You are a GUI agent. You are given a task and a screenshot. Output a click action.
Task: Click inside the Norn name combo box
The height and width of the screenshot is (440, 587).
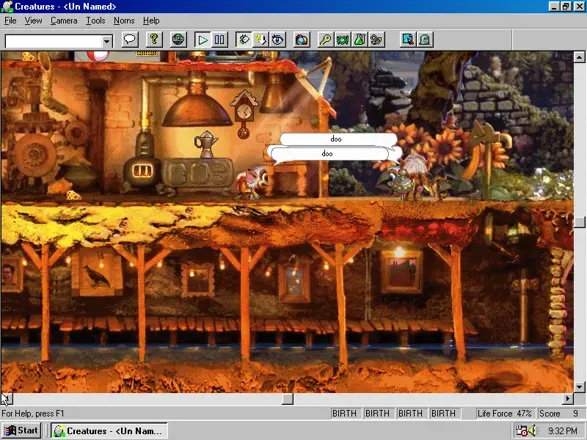click(x=54, y=41)
